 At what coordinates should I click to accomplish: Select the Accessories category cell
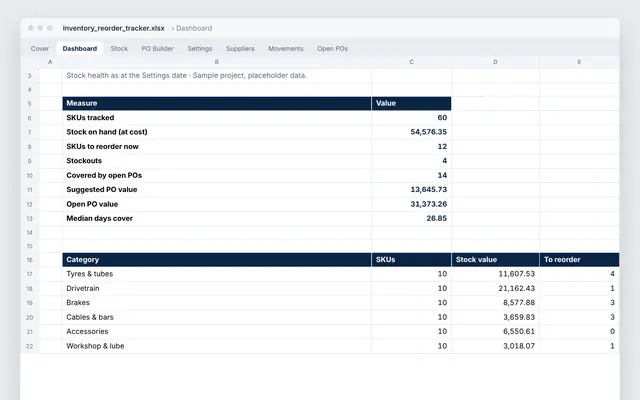217,331
